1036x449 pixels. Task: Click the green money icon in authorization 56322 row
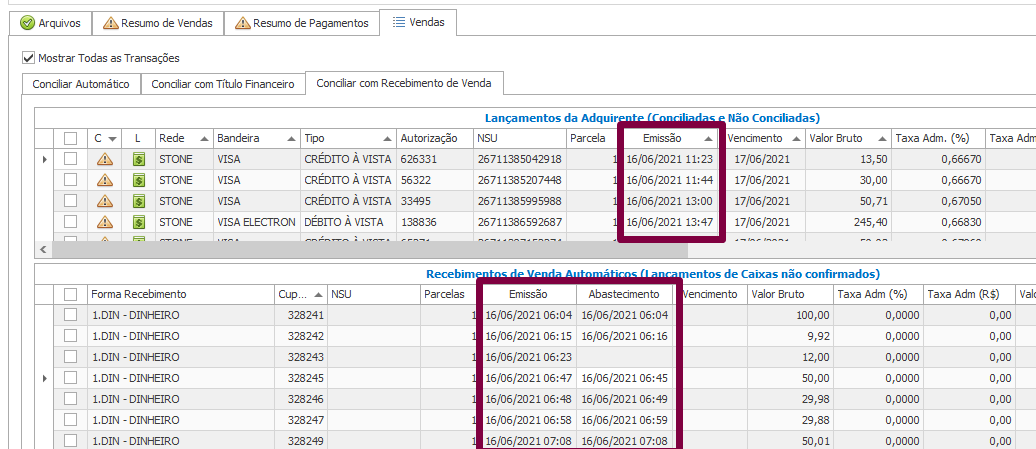tap(139, 180)
